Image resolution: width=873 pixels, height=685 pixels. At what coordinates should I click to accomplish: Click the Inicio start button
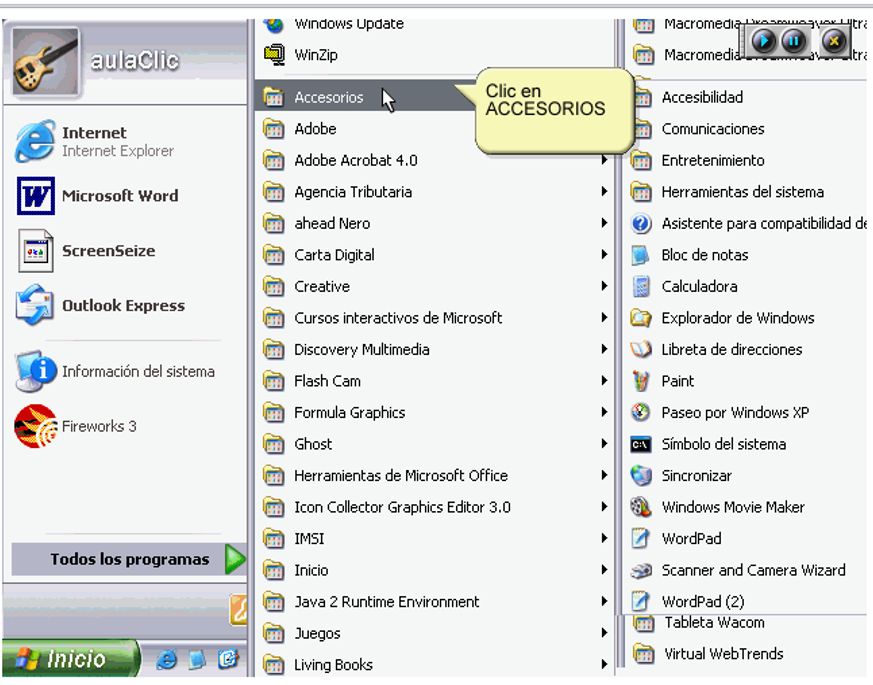click(x=69, y=659)
